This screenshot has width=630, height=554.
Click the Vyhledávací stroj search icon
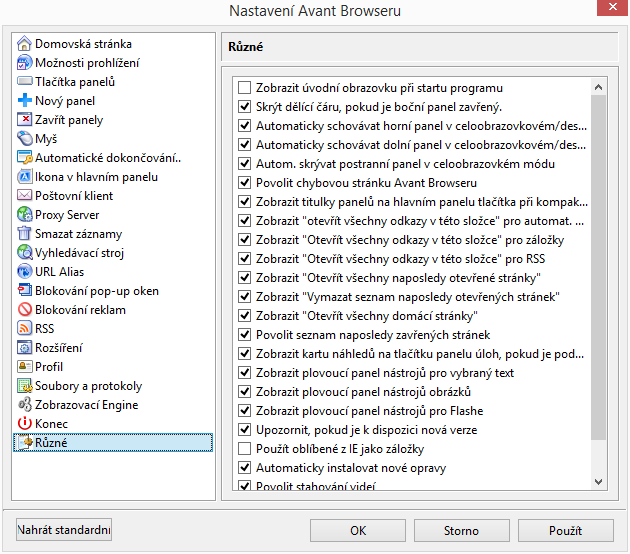point(25,252)
